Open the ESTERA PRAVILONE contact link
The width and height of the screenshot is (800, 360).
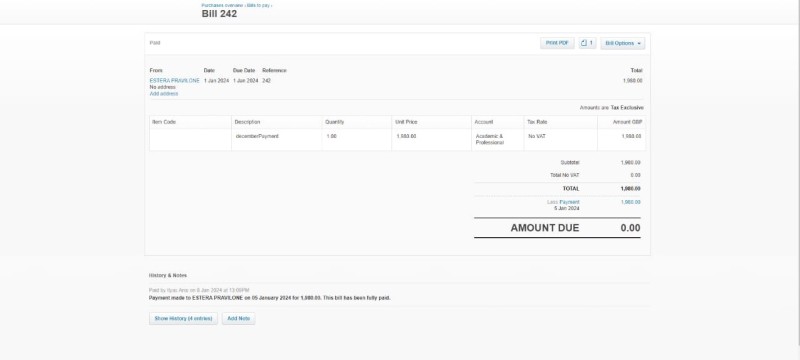click(174, 81)
